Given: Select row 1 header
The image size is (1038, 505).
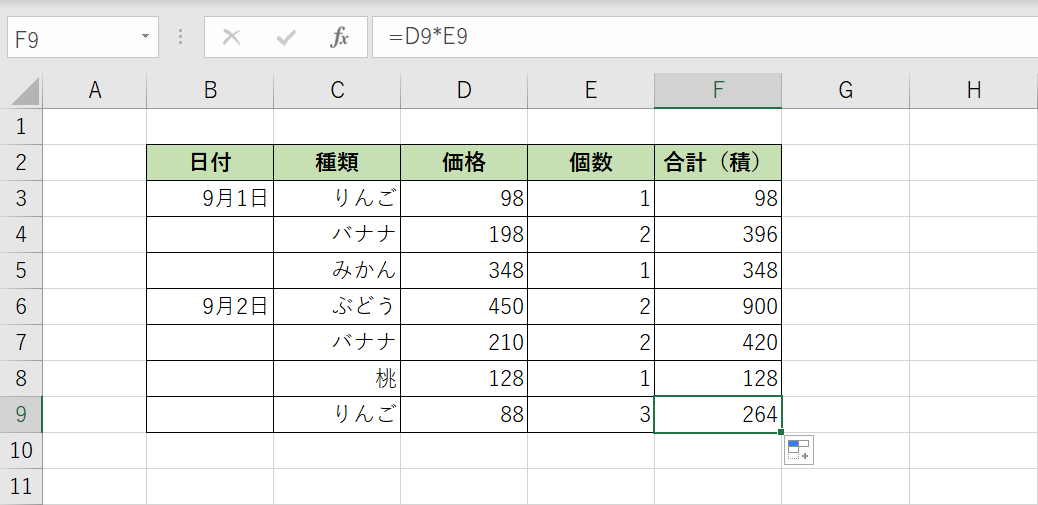Looking at the screenshot, I should tap(21, 126).
